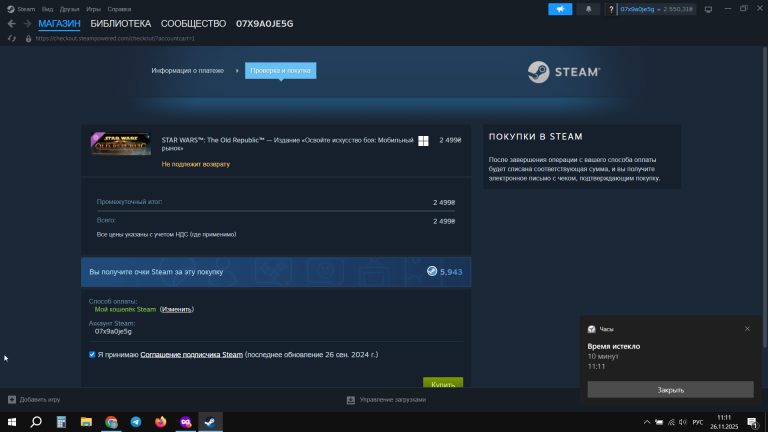Open the Steam menu in title bar
This screenshot has height=432, width=768.
(21, 9)
